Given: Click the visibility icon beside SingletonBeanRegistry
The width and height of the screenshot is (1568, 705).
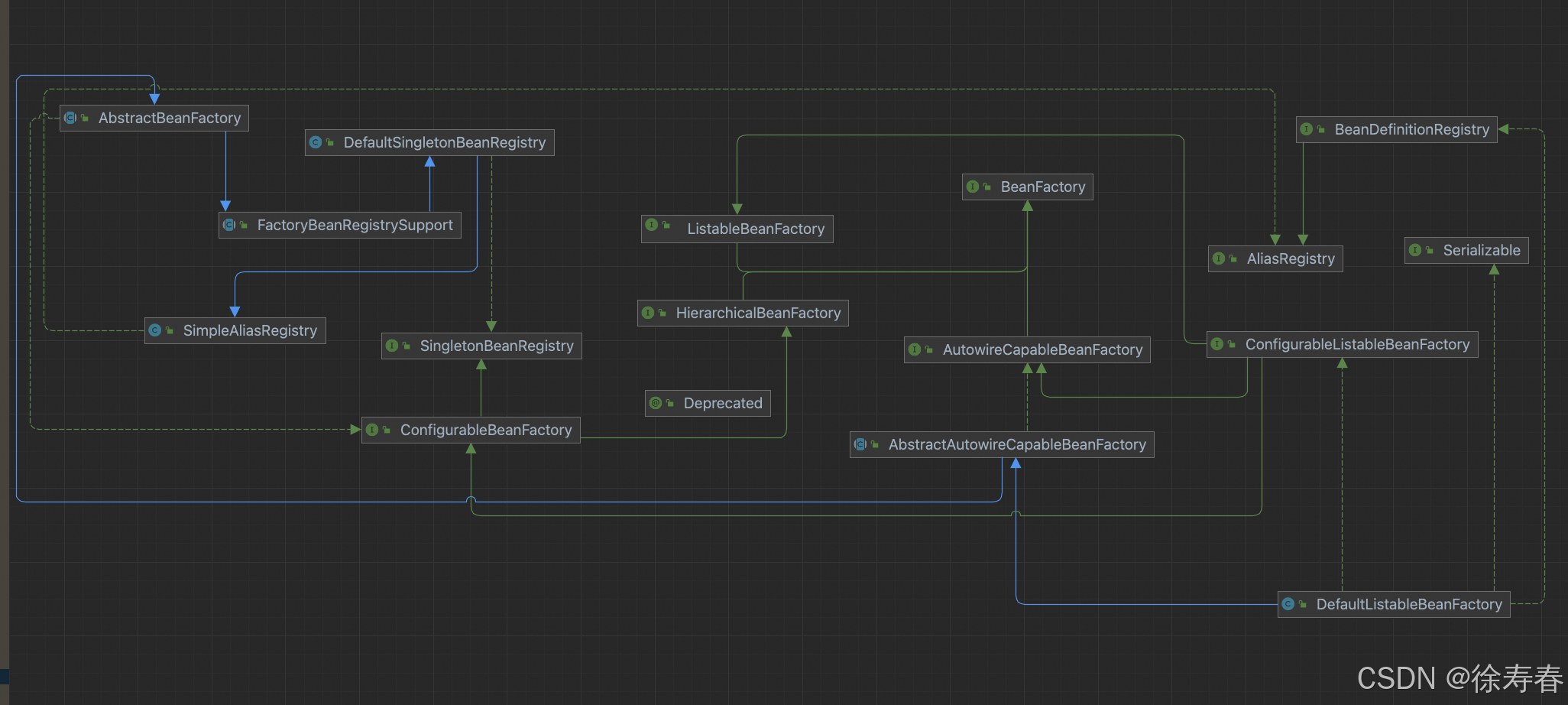Looking at the screenshot, I should point(407,346).
